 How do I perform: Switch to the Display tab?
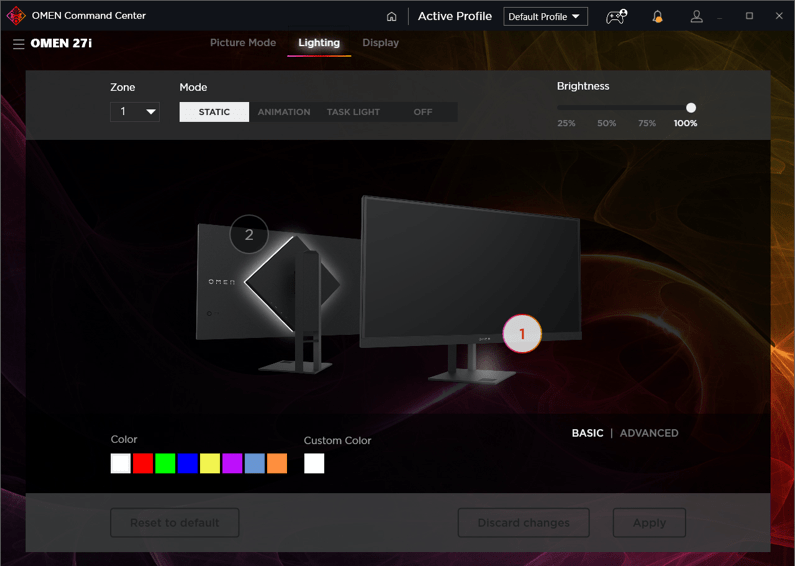coord(381,43)
